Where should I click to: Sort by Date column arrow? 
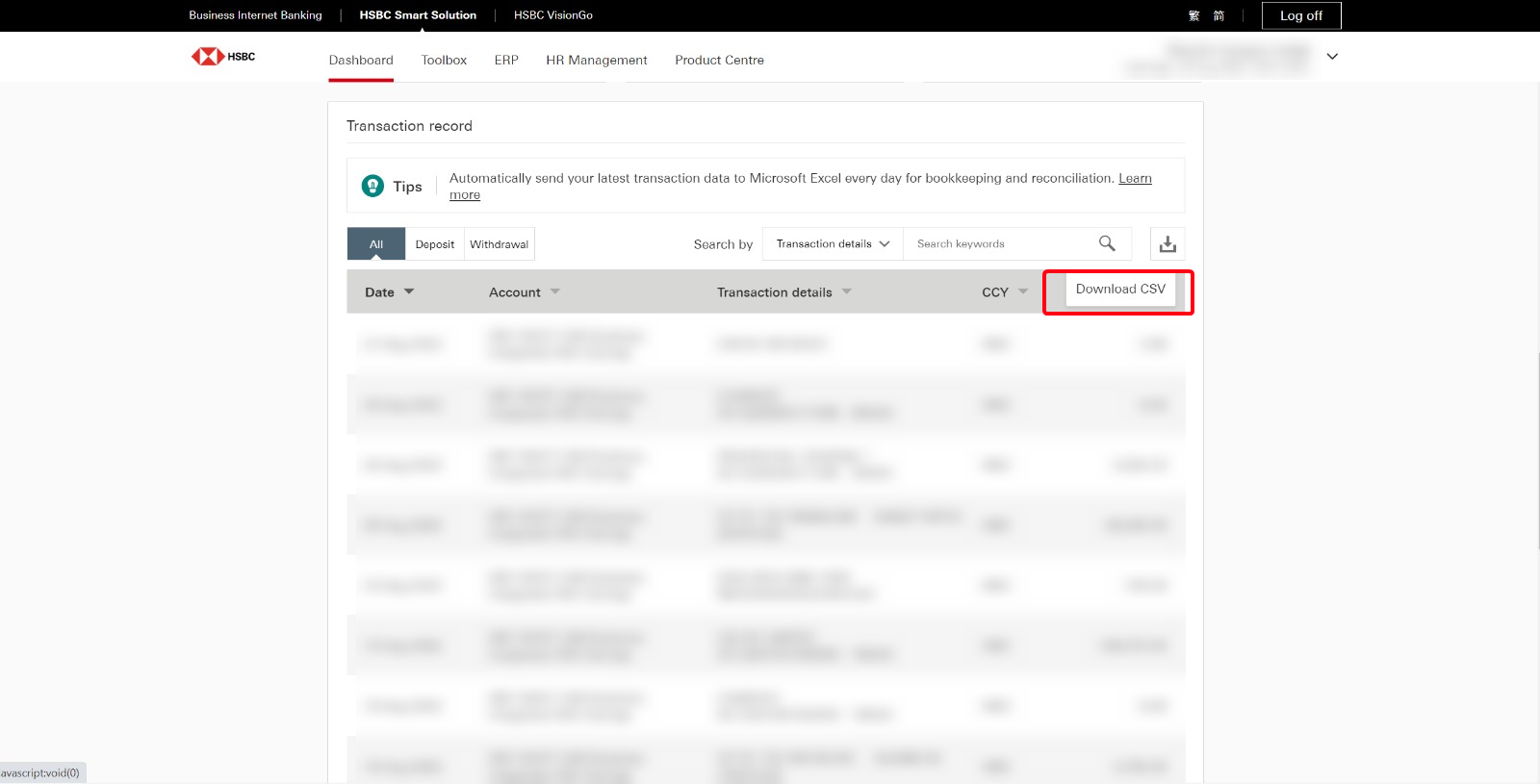[x=409, y=291]
